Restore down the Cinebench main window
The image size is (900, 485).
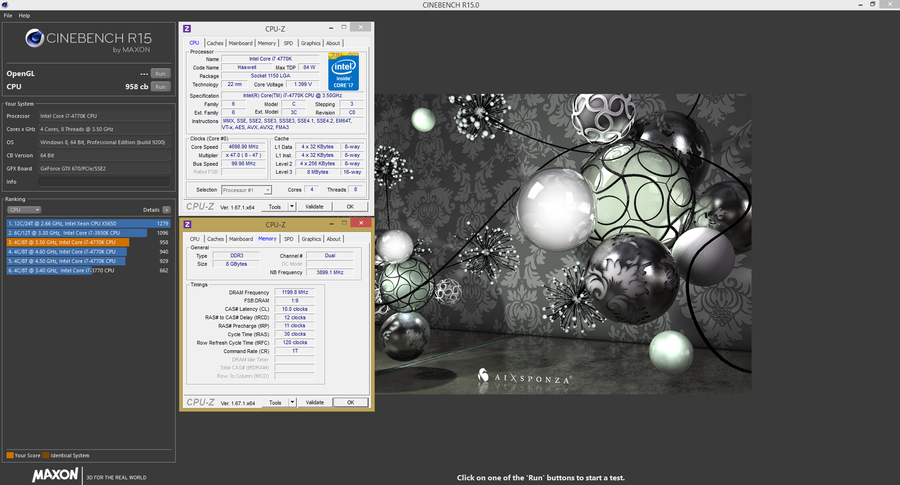click(x=873, y=5)
